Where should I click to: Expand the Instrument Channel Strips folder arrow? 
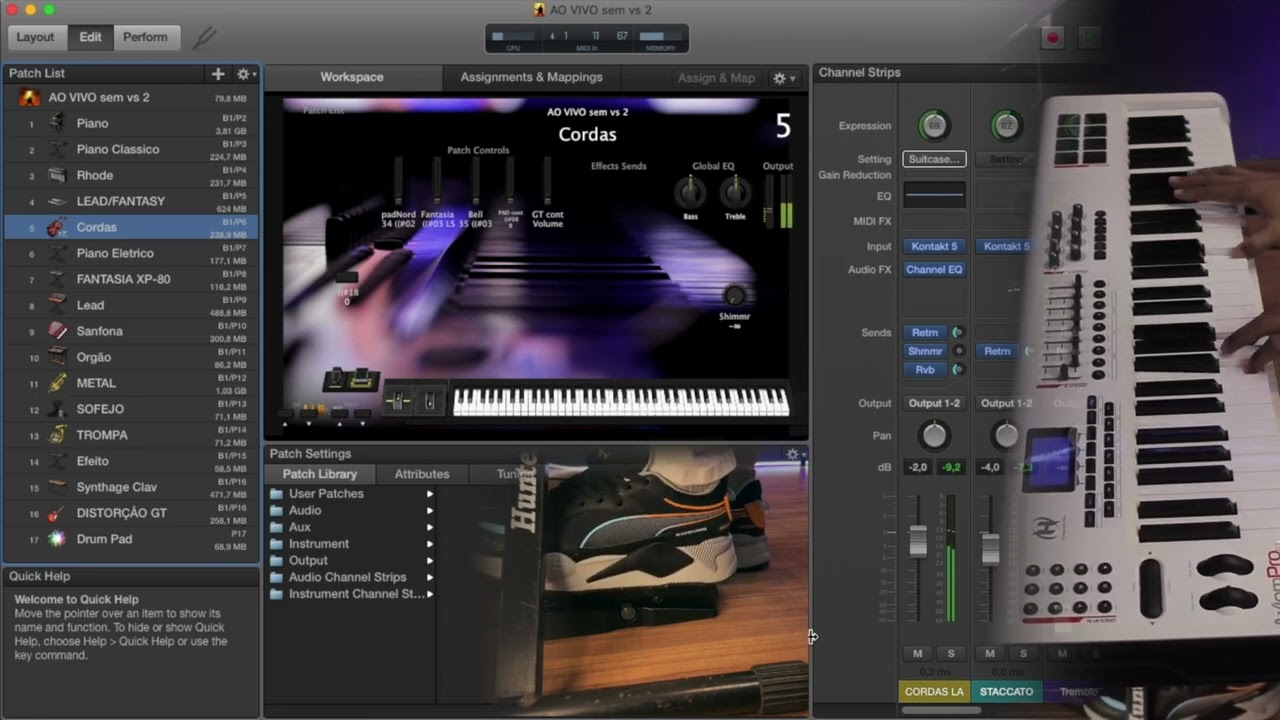point(430,594)
